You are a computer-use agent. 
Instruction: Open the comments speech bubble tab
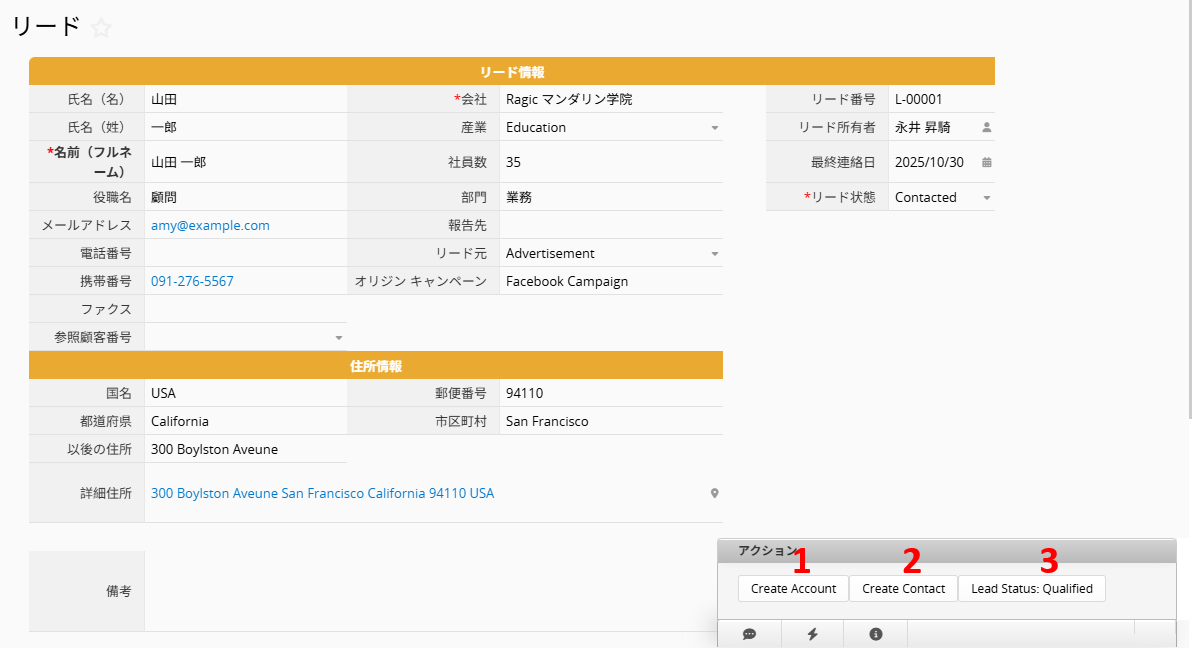pos(749,634)
